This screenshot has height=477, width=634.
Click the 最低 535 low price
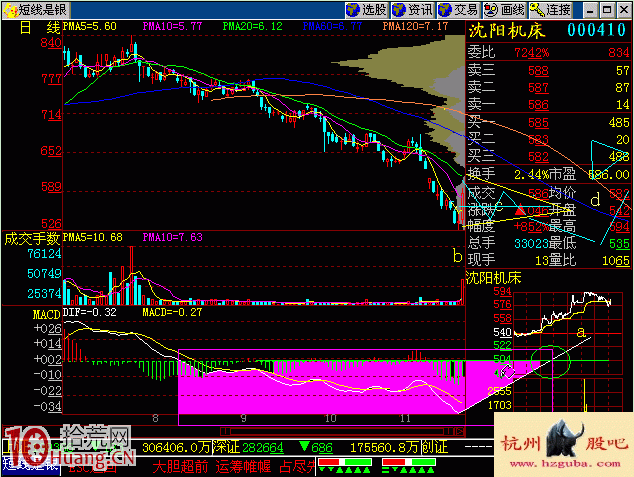point(620,244)
